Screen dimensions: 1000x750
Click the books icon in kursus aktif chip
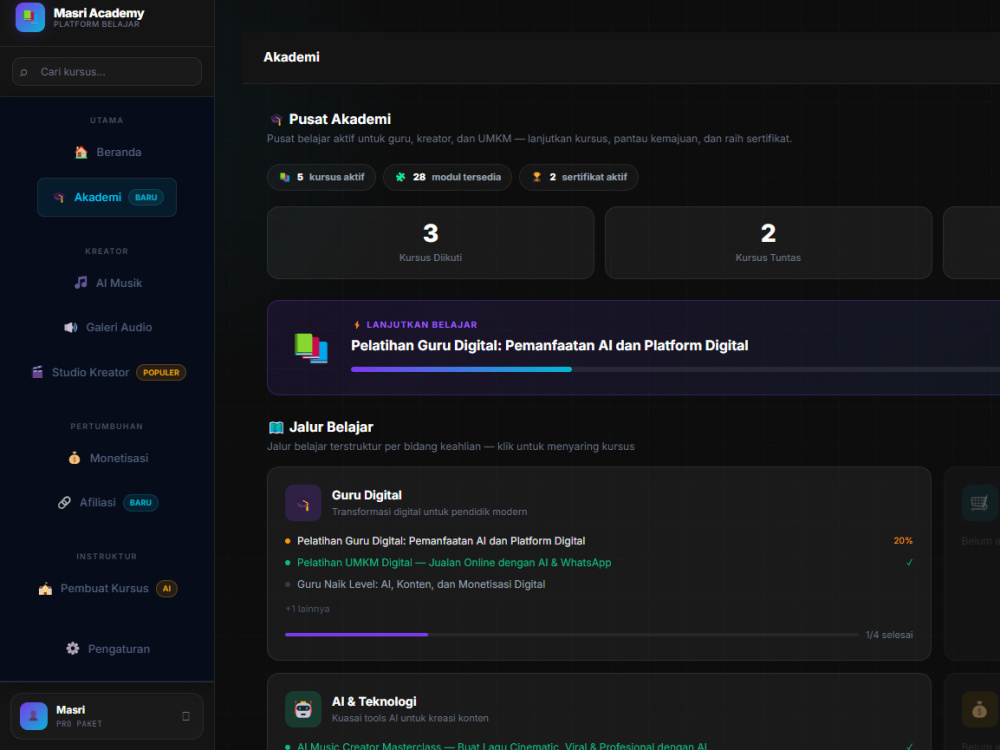(x=284, y=177)
